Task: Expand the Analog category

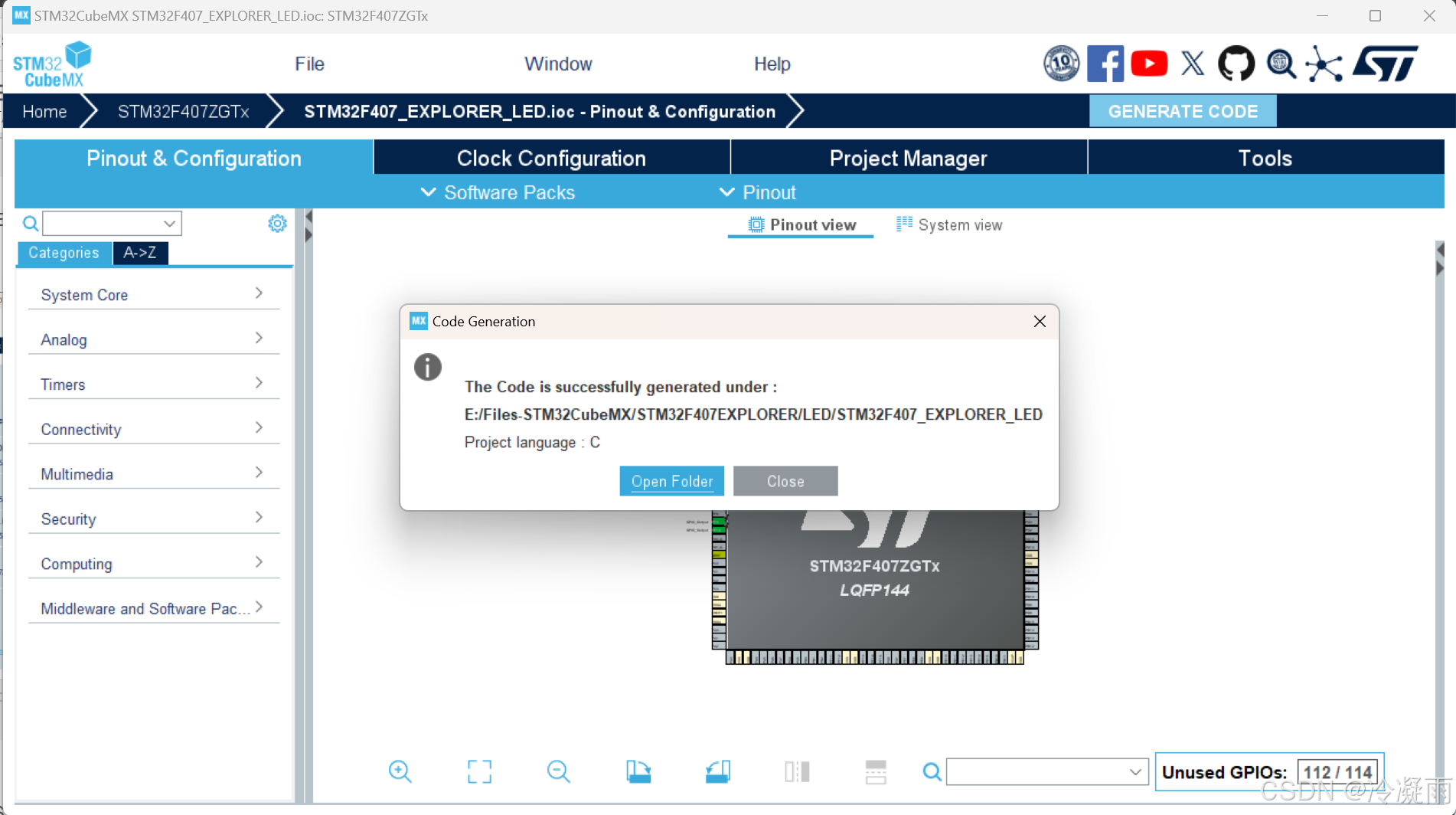Action: pyautogui.click(x=154, y=339)
